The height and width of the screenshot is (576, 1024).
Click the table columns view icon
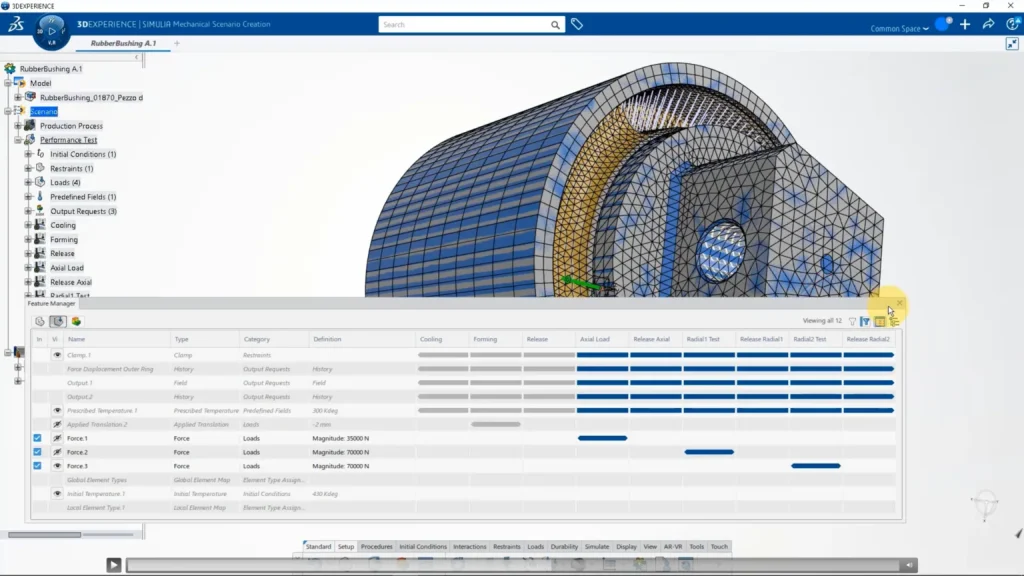click(880, 321)
